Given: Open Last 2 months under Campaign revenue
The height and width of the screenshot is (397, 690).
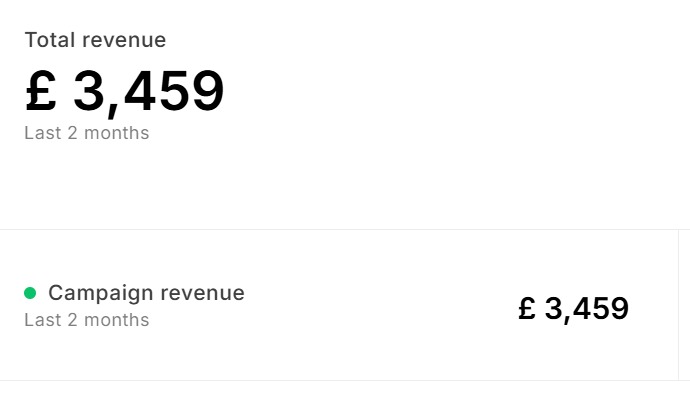Looking at the screenshot, I should coord(87,320).
